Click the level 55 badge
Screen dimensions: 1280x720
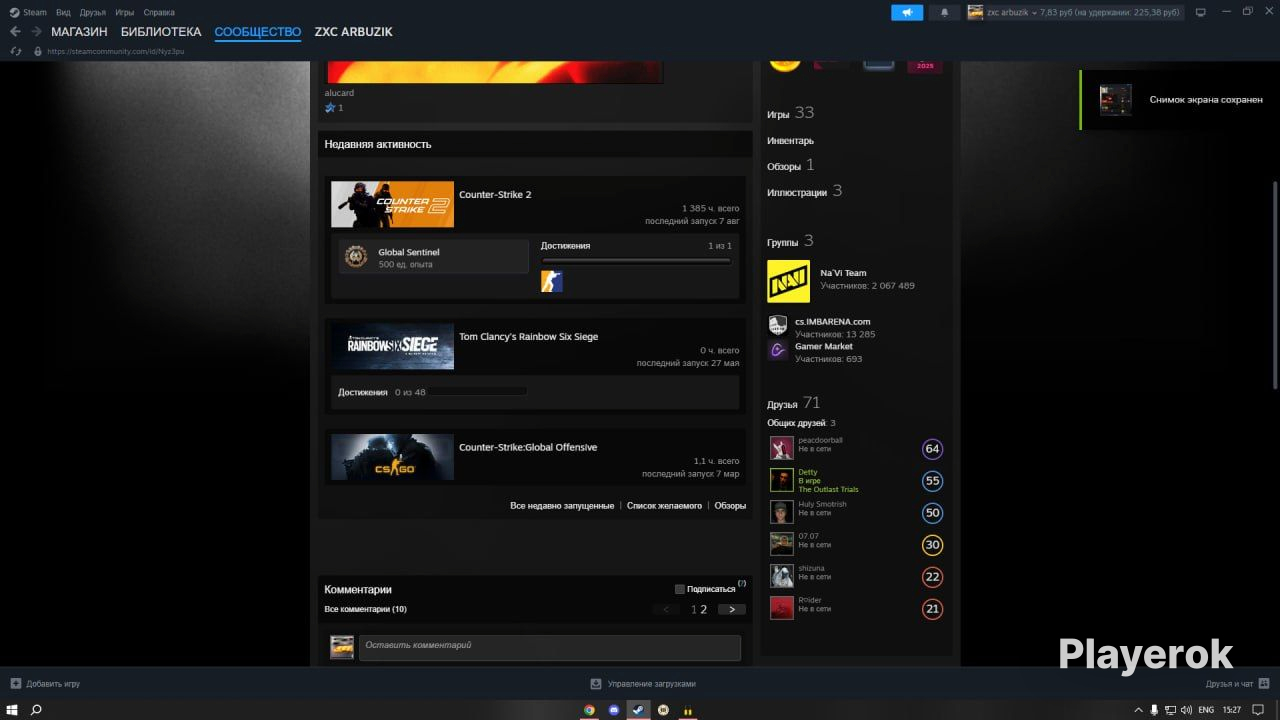click(932, 481)
